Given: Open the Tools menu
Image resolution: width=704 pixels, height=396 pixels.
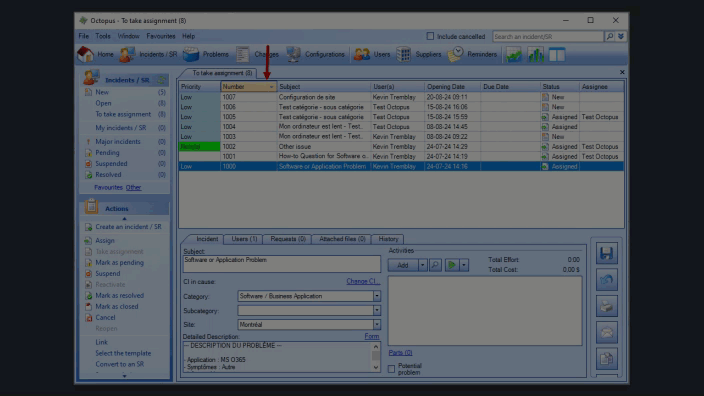Looking at the screenshot, I should click(103, 36).
